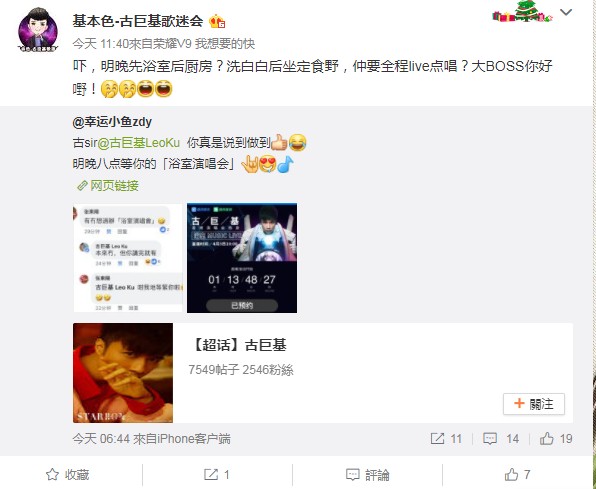Image resolution: width=596 pixels, height=489 pixels.
Task: Click the original post repost icon showing 11
Action: [x=446, y=439]
